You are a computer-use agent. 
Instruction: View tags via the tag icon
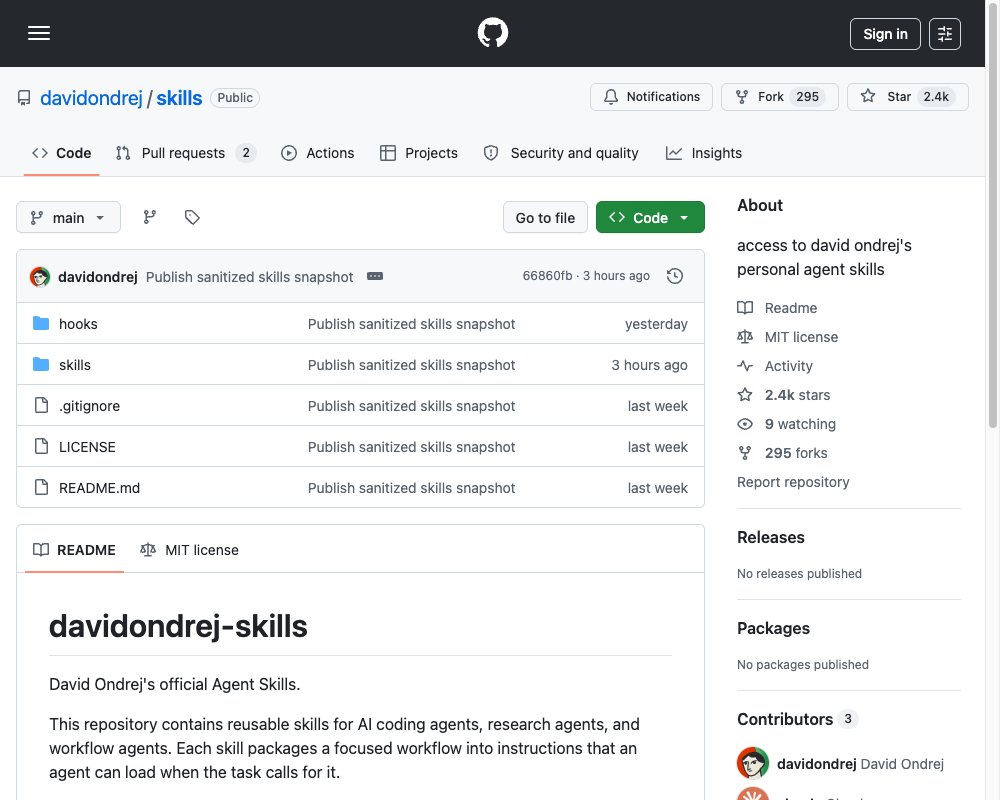coord(192,218)
